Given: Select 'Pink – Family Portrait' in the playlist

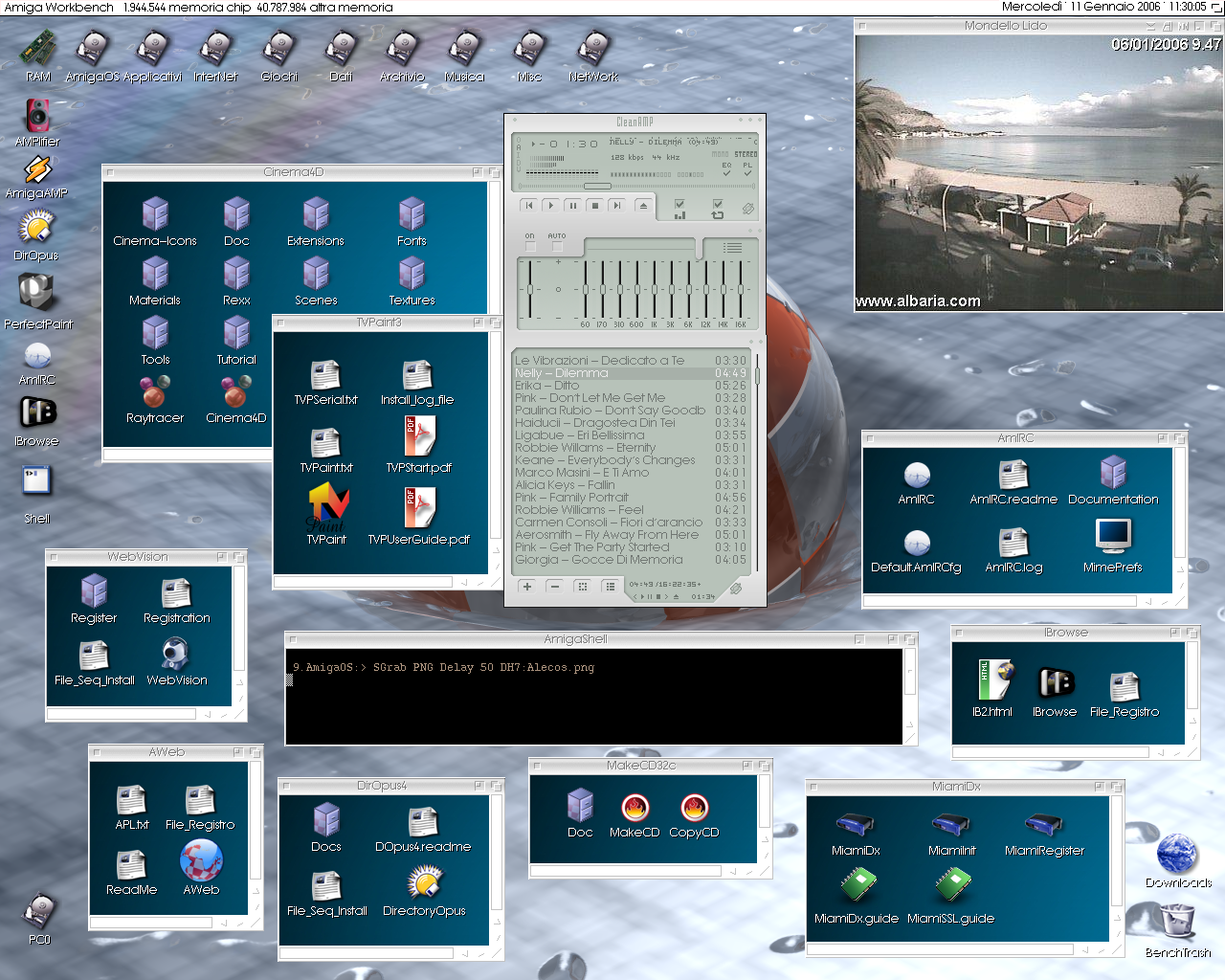Looking at the screenshot, I should pyautogui.click(x=571, y=498).
